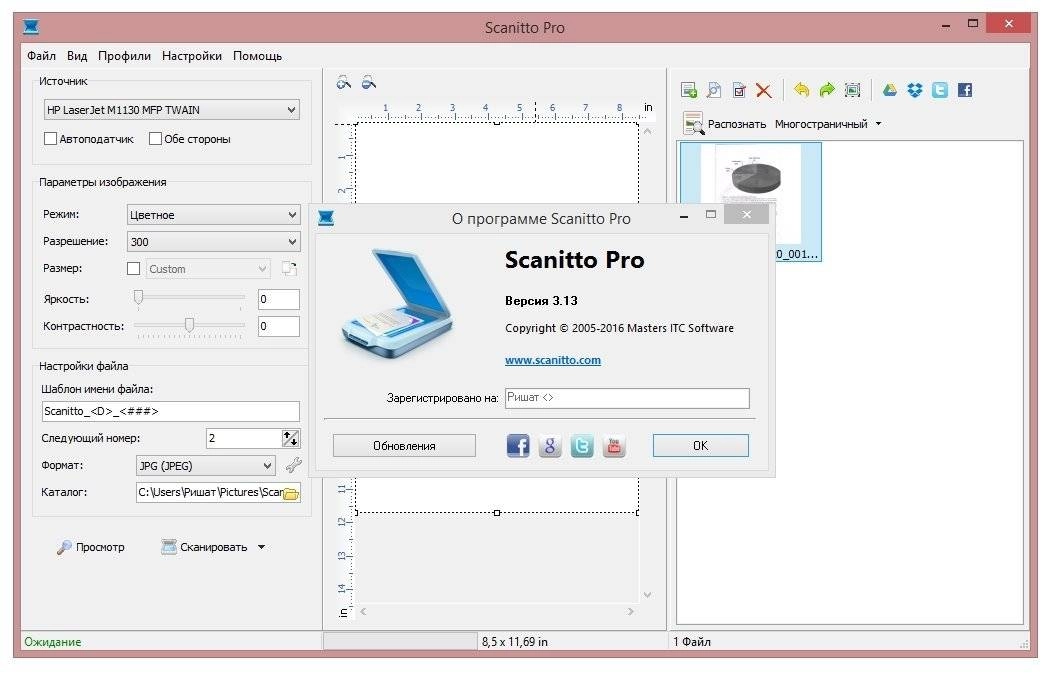Screen dimensions: 1055x677
Task: Open the Режим Цветное dropdown
Action: pyautogui.click(x=213, y=215)
